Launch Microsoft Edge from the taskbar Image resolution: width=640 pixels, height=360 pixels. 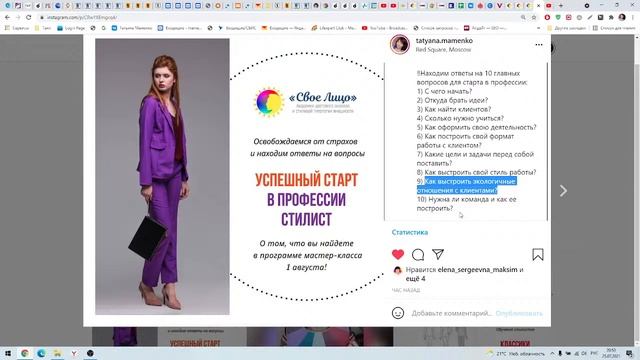coord(41,353)
